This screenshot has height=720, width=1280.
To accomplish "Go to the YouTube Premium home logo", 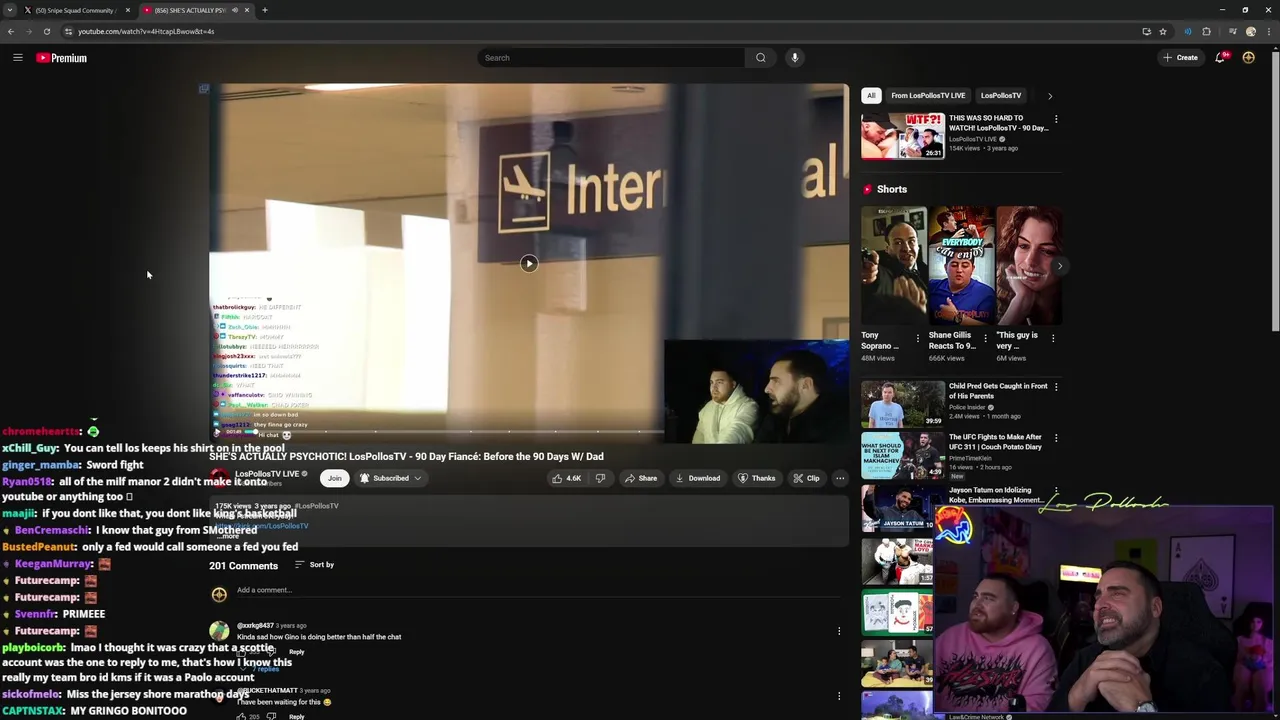I will (x=62, y=58).
